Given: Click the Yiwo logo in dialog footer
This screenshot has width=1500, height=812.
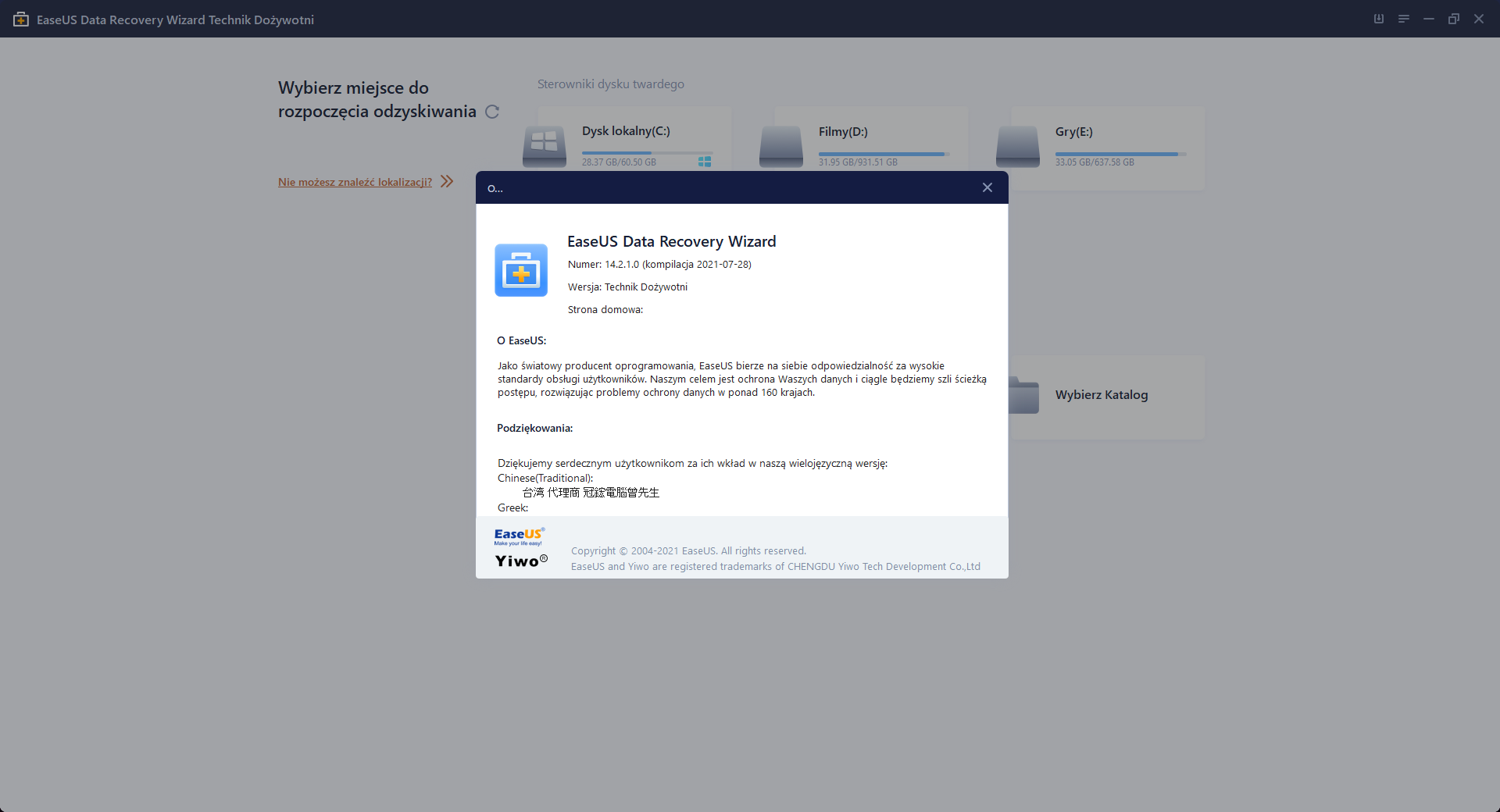Looking at the screenshot, I should coord(521,561).
